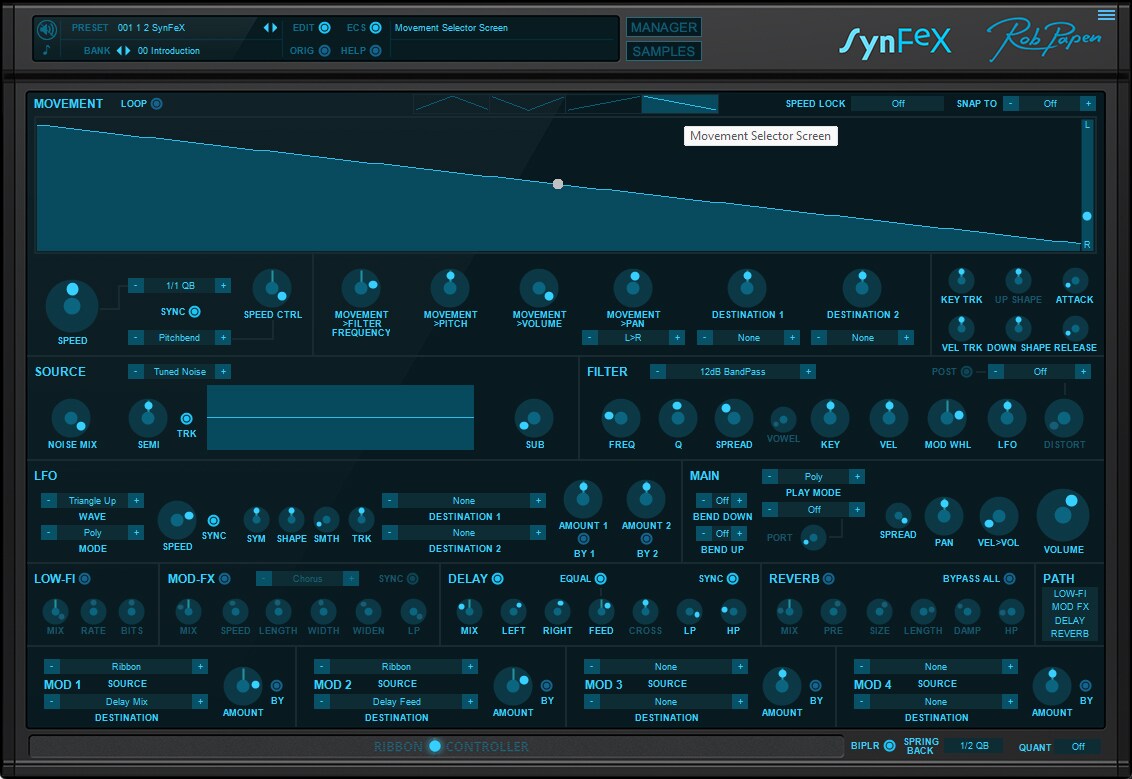Click the MOVEMENT >VOLUME knob
This screenshot has height=779, width=1132.
[539, 289]
